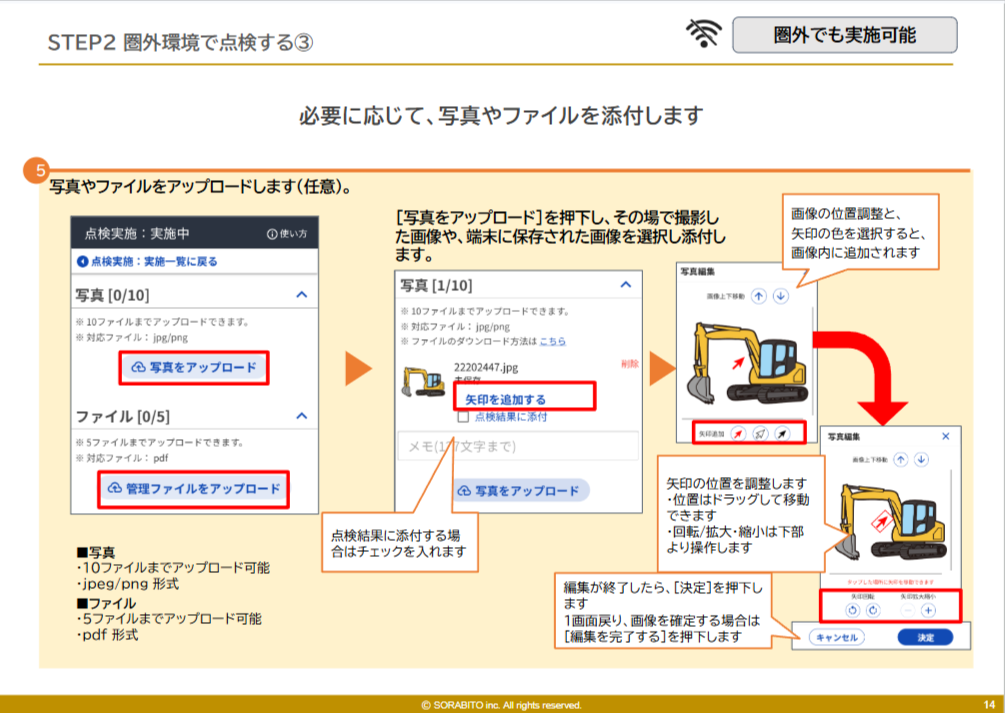This screenshot has width=1005, height=713.
Task: Select the black arrow color
Action: (783, 433)
